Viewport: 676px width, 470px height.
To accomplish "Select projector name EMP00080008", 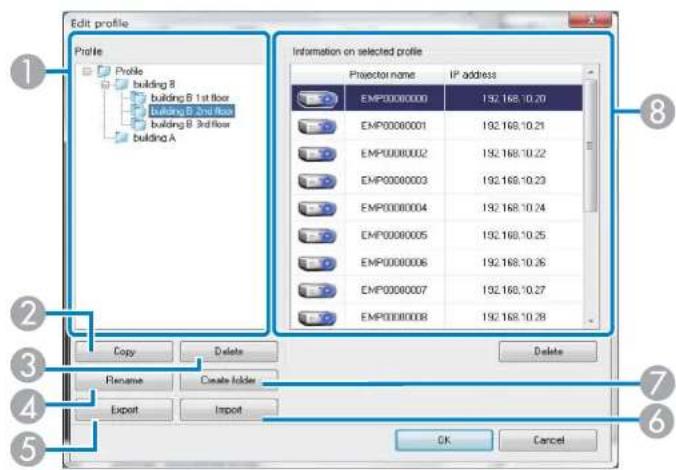I will coord(394,317).
